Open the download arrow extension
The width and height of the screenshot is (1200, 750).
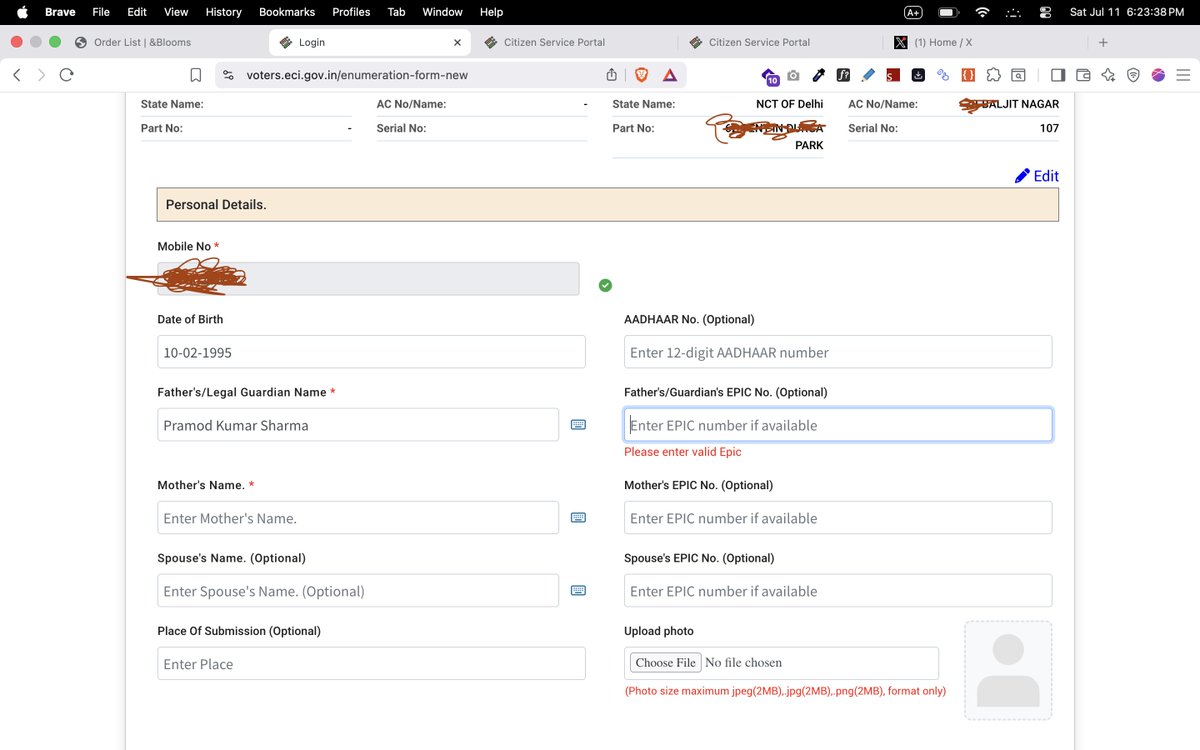click(918, 75)
